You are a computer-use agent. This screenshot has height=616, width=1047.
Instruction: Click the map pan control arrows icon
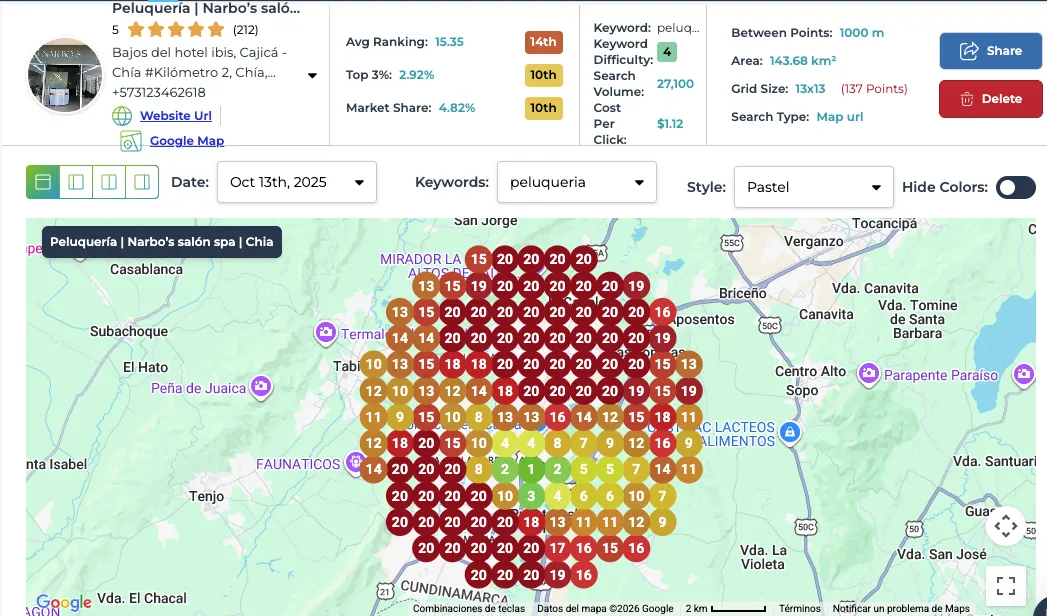click(x=1005, y=525)
